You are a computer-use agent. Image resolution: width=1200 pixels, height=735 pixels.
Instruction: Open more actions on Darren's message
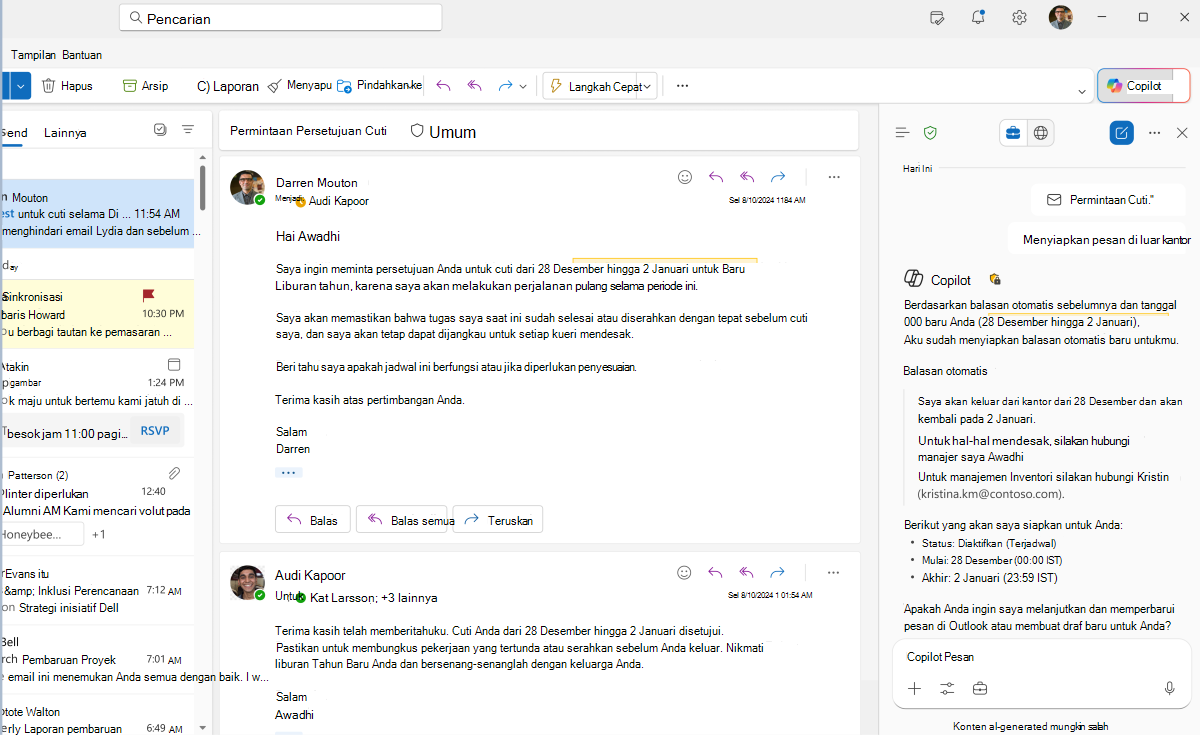[x=834, y=177]
